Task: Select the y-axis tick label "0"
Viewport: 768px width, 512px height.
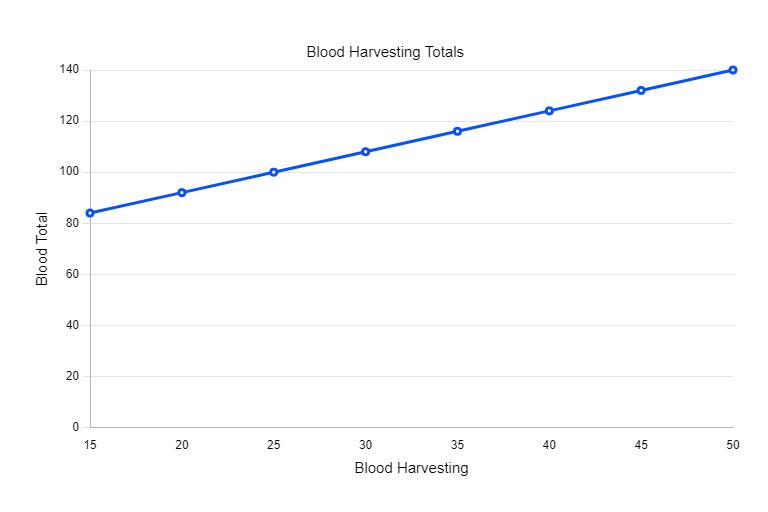Action: coord(75,427)
